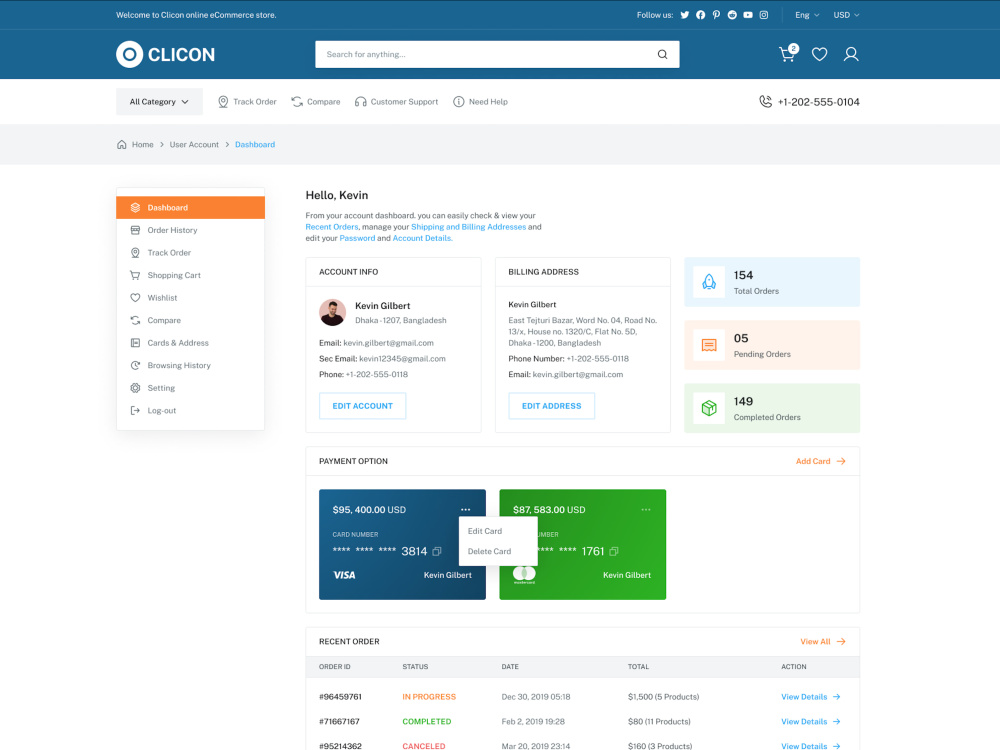Follow the Password link
The image size is (1000, 750).
pos(357,238)
